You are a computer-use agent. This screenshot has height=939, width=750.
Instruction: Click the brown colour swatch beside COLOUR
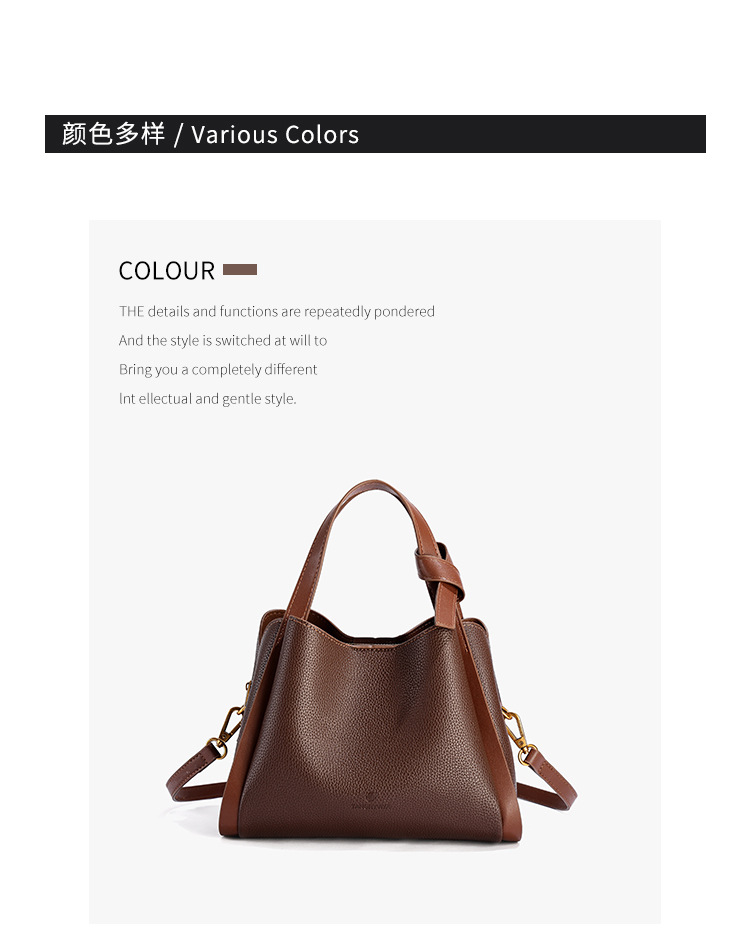[240, 269]
